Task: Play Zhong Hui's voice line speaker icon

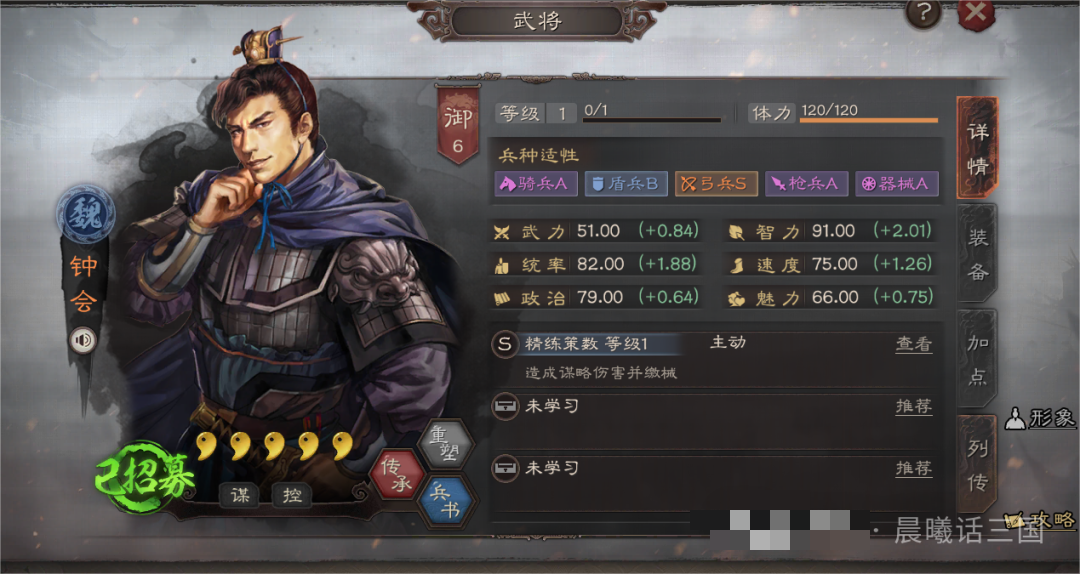Action: (83, 340)
